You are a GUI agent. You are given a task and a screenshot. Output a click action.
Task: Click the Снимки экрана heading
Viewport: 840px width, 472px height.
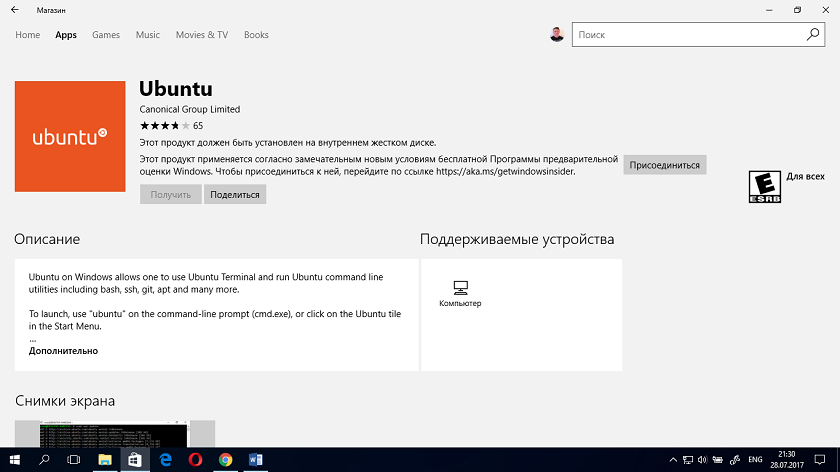[x=65, y=401]
